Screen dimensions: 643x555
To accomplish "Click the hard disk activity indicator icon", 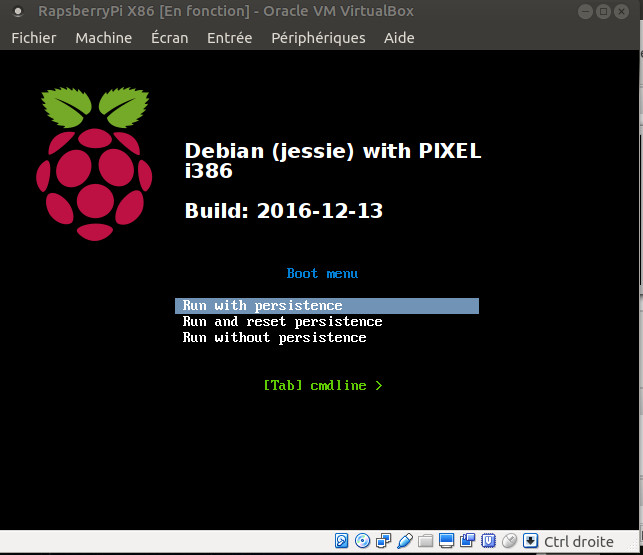I will (342, 541).
